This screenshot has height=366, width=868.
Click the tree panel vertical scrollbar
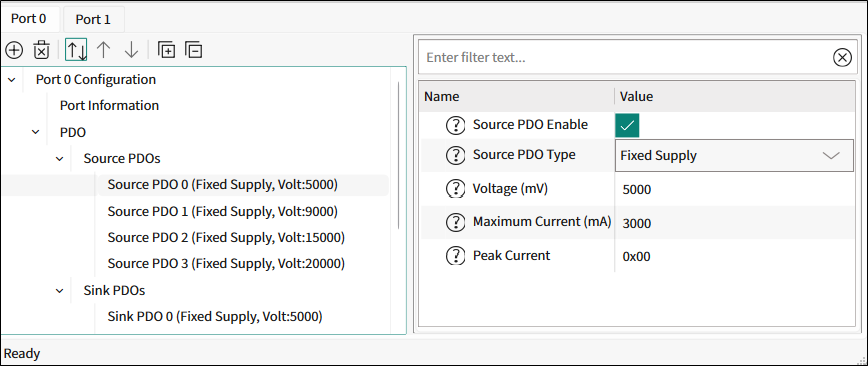pos(399,155)
